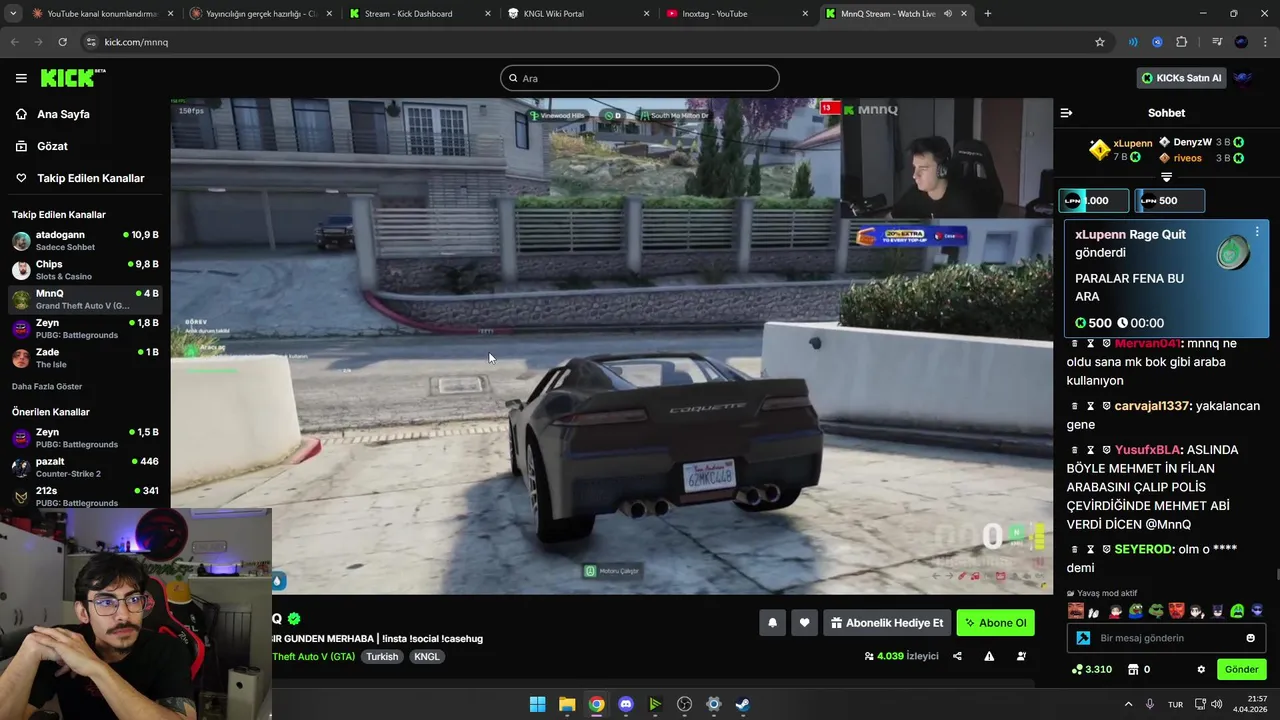Open Chips channel in followed list
This screenshot has width=1280, height=720.
coord(85,270)
